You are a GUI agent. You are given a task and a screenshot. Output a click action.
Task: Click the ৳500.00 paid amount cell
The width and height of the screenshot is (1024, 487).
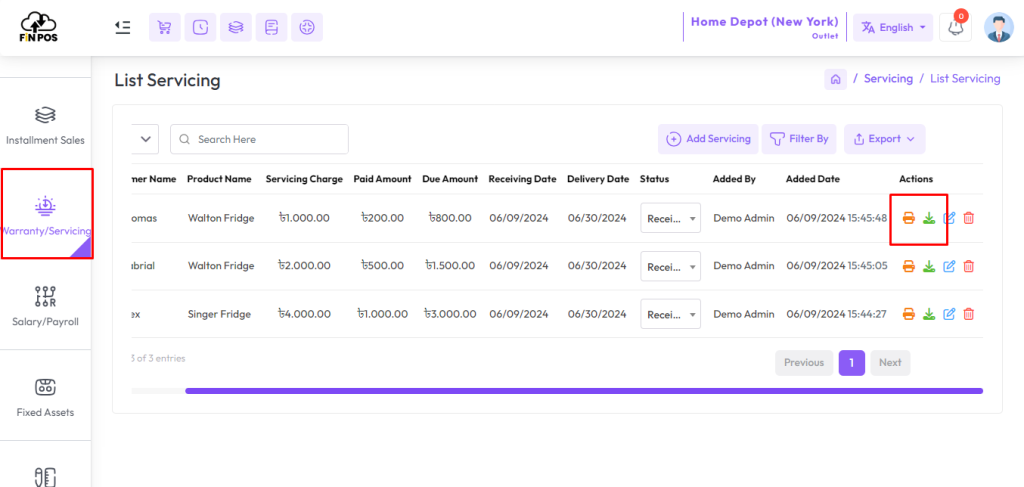coord(382,266)
